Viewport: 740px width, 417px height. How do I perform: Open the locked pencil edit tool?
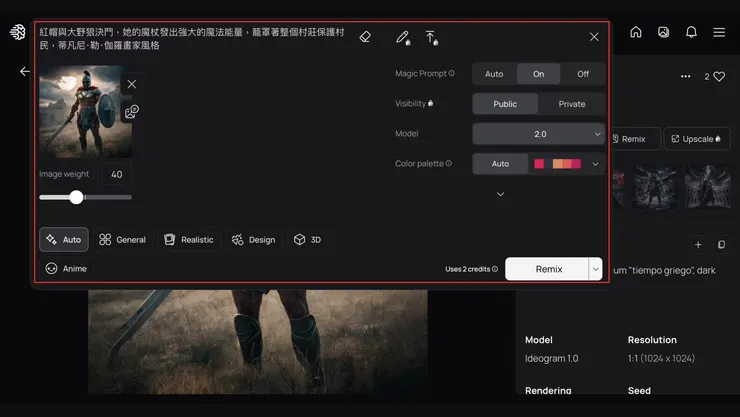(x=403, y=38)
